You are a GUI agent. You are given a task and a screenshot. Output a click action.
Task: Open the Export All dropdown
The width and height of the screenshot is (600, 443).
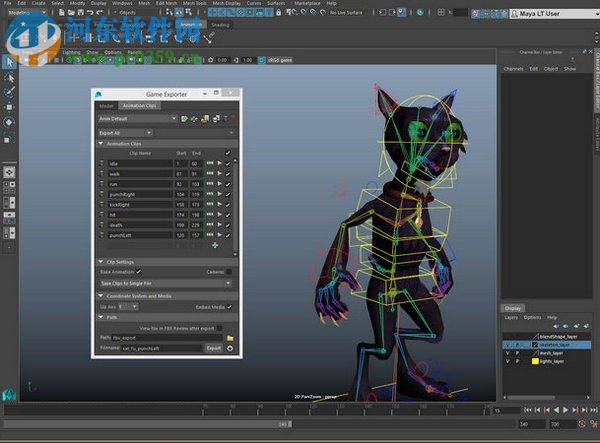[x=125, y=133]
